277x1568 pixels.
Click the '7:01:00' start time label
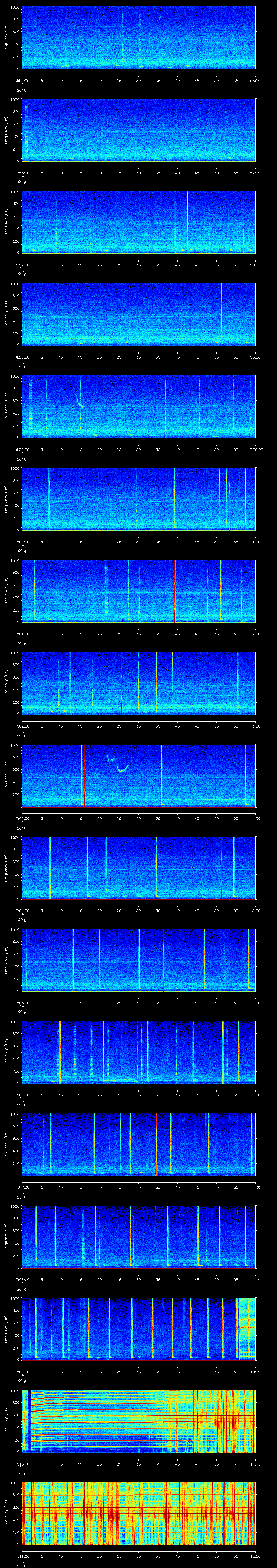[22, 634]
